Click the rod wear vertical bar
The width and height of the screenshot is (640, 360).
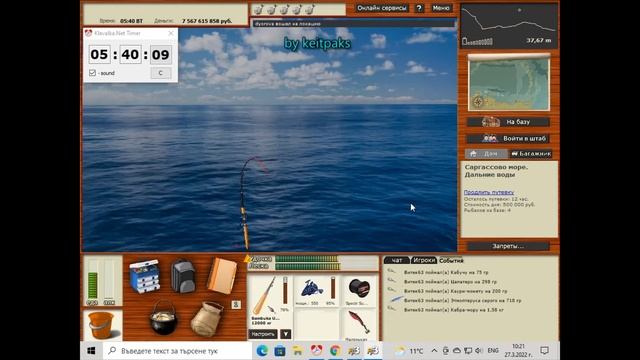tap(285, 291)
